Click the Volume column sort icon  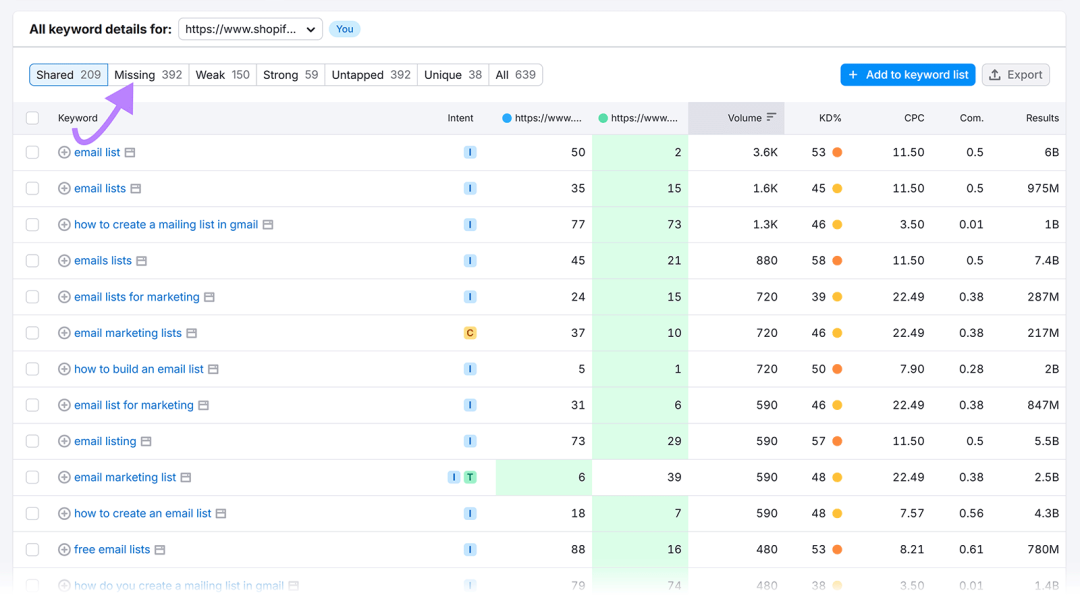click(771, 118)
